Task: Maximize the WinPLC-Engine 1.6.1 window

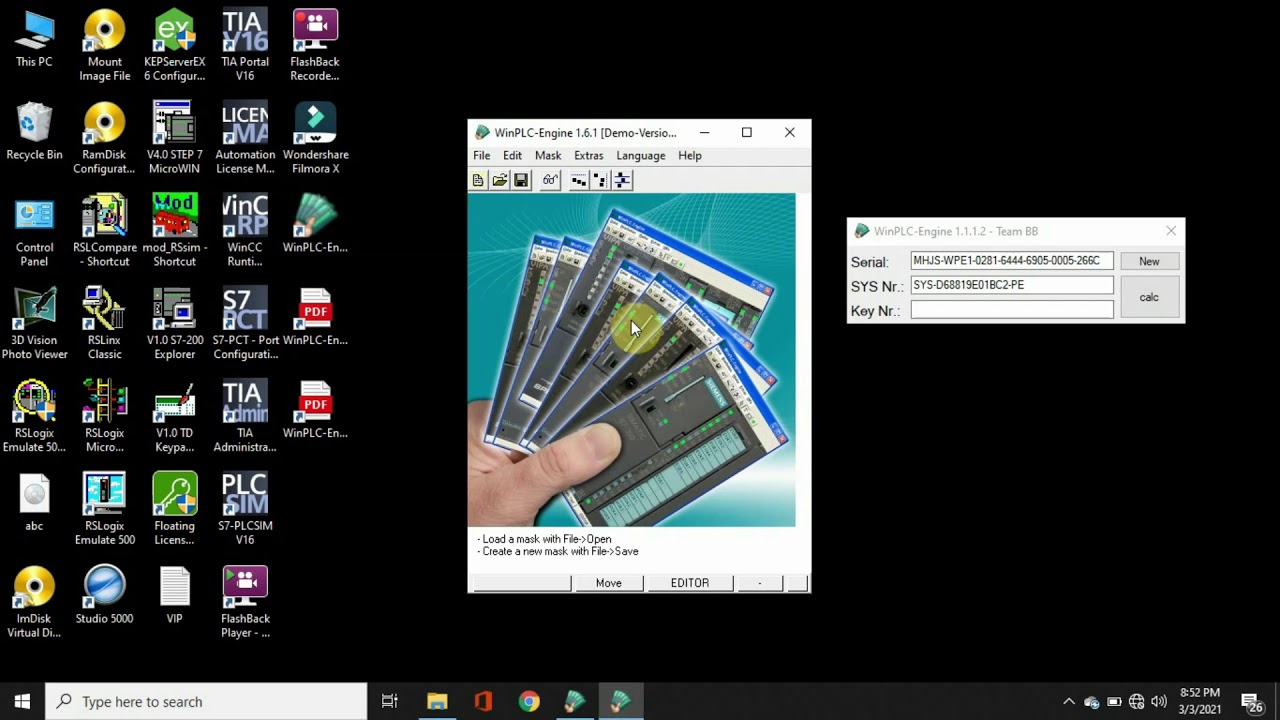Action: pyautogui.click(x=746, y=132)
